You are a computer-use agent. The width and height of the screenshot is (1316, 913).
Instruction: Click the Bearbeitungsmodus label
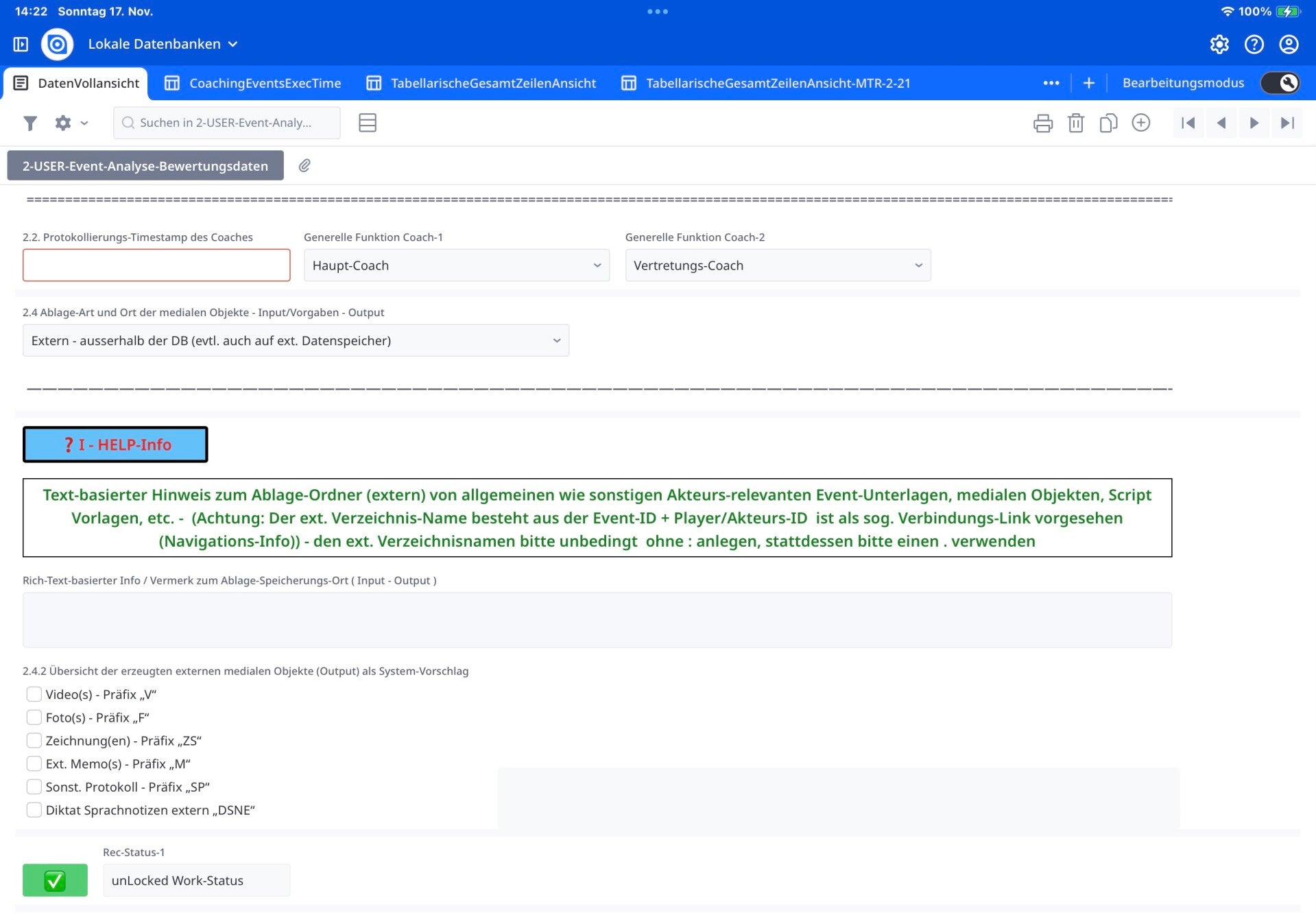[x=1183, y=83]
